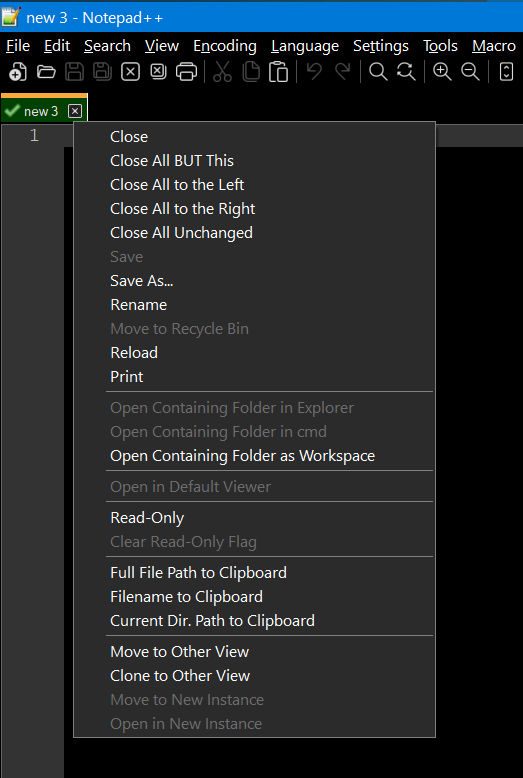
Task: Close the new 3 tab with its X
Action: (75, 111)
